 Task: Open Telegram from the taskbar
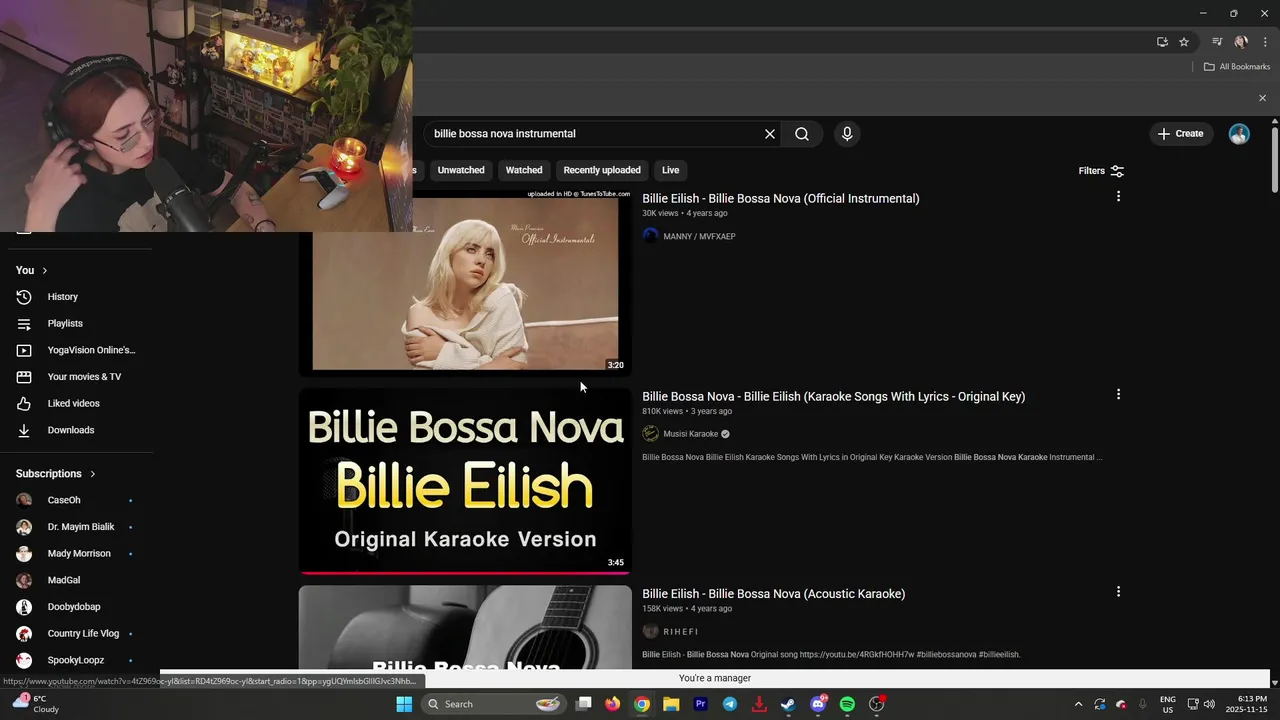(730, 704)
